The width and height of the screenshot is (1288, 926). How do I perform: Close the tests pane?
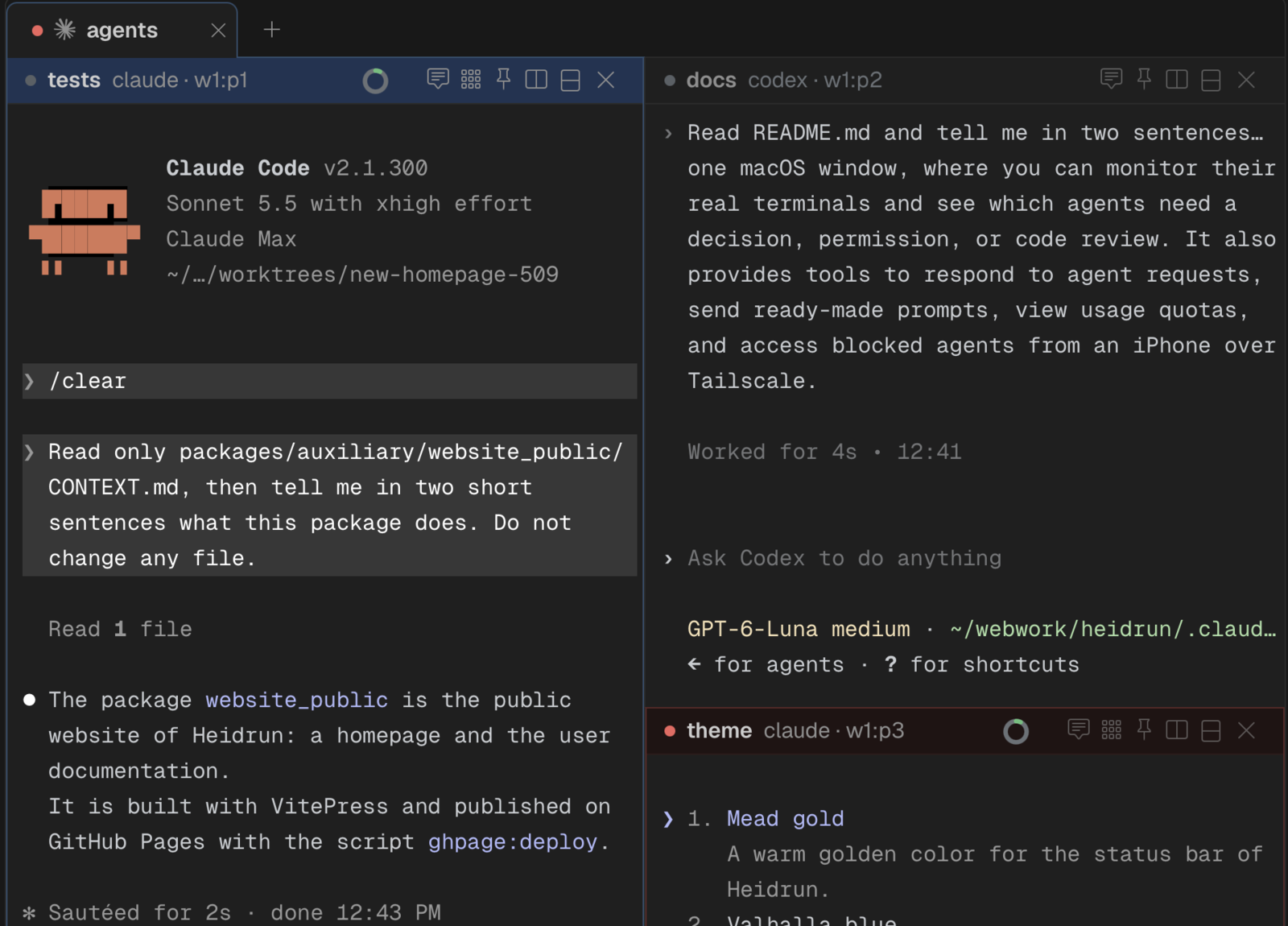coord(606,80)
